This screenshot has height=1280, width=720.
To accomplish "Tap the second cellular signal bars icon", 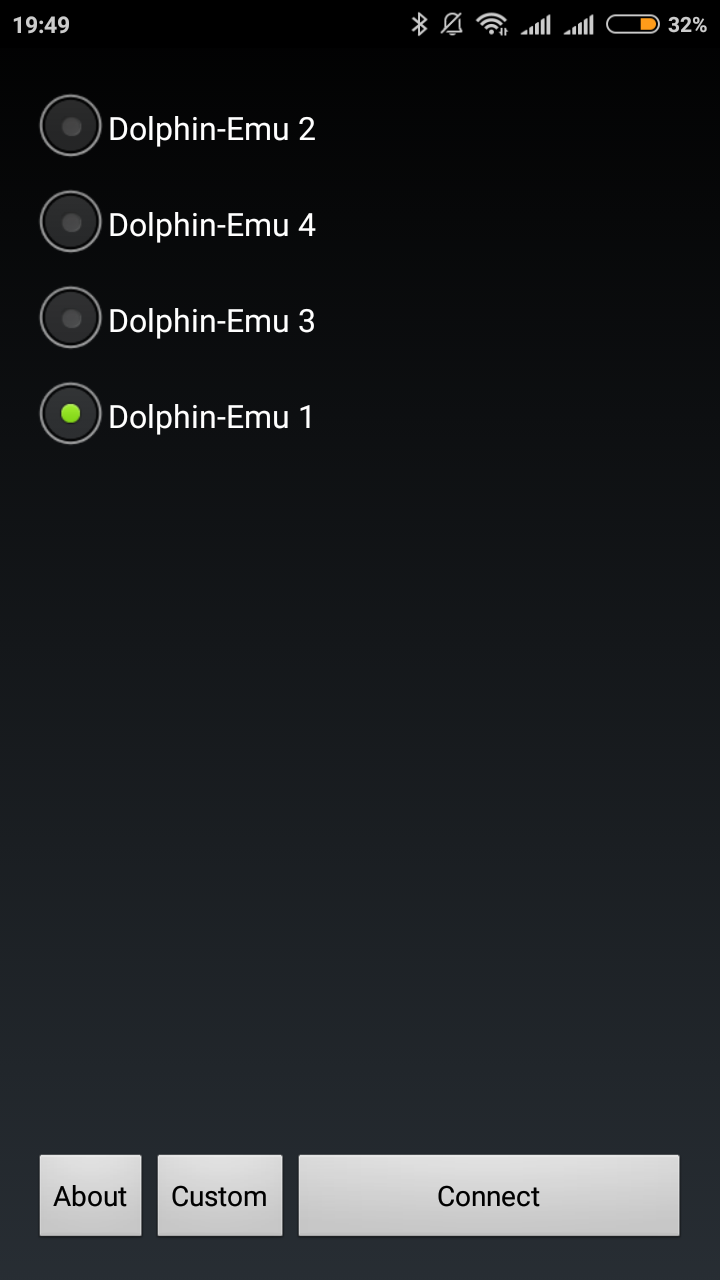I will (579, 25).
